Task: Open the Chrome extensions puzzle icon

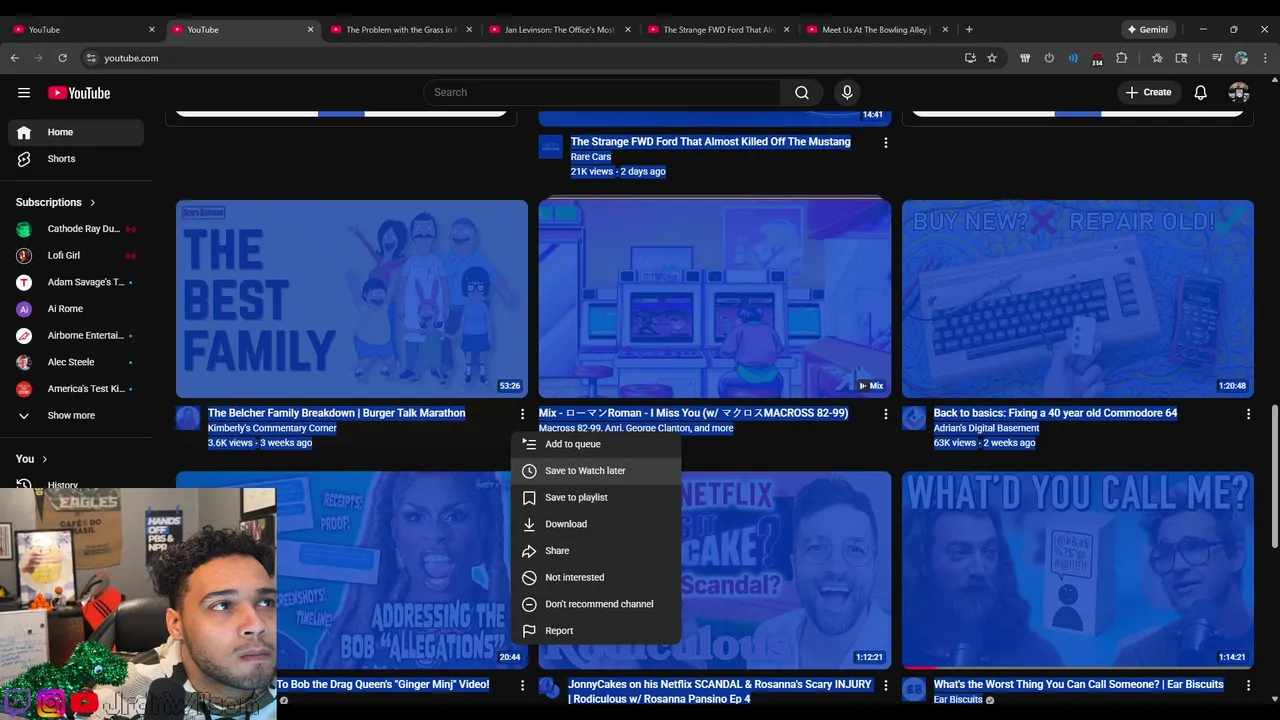Action: 1121,58
